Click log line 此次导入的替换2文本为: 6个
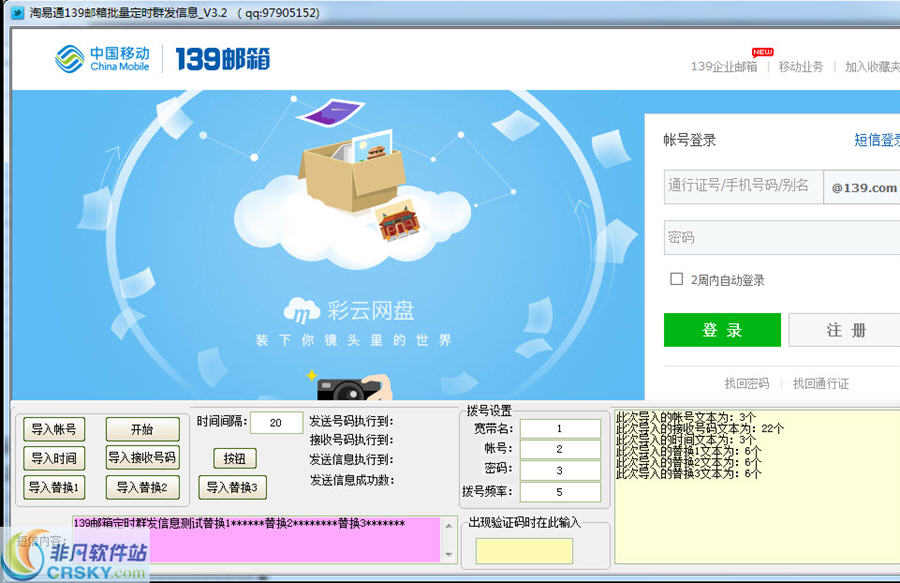The image size is (900, 583). tap(689, 462)
